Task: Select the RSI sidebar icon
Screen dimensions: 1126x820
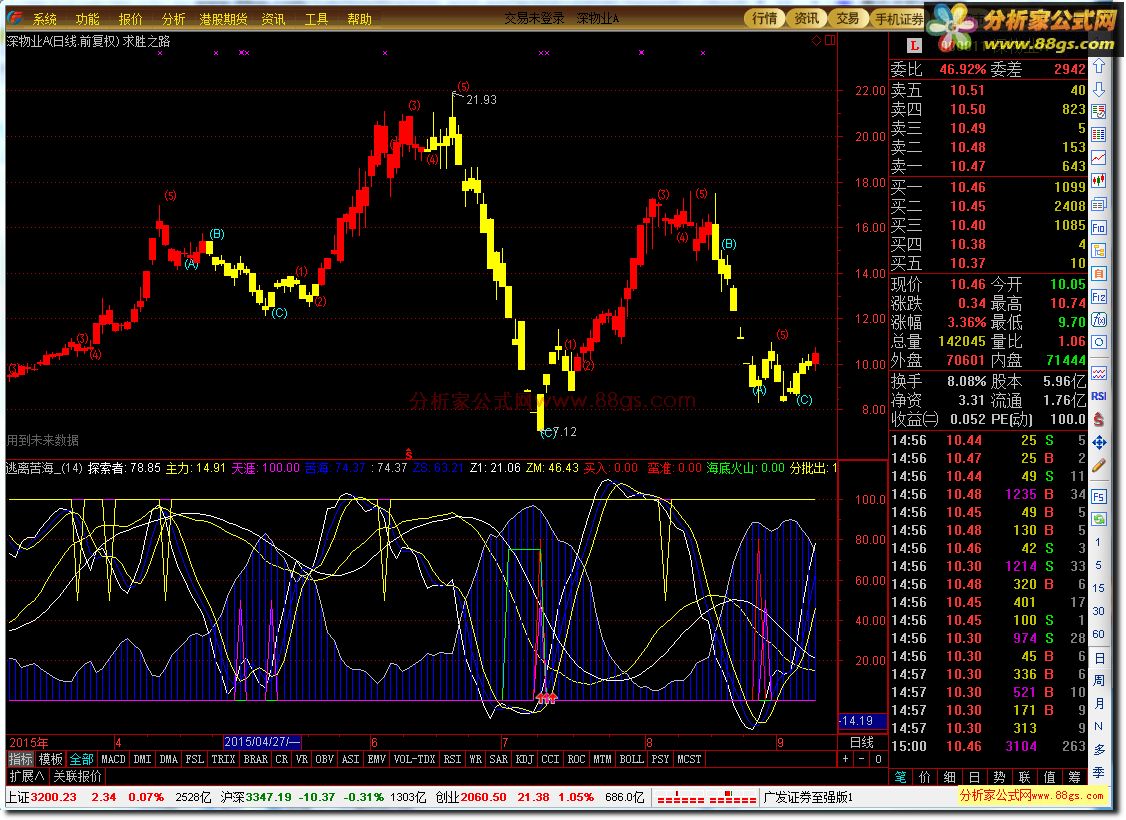Action: point(1099,396)
